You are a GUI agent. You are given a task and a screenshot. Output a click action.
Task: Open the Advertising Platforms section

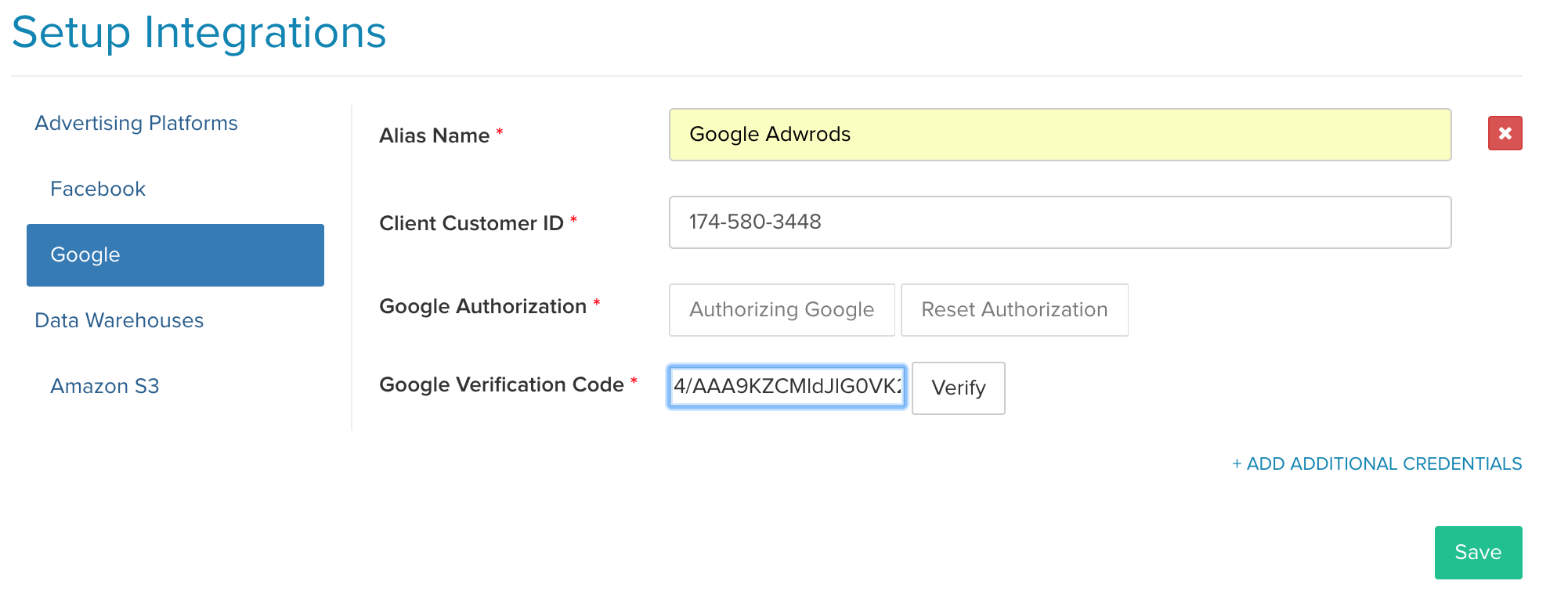coord(136,123)
